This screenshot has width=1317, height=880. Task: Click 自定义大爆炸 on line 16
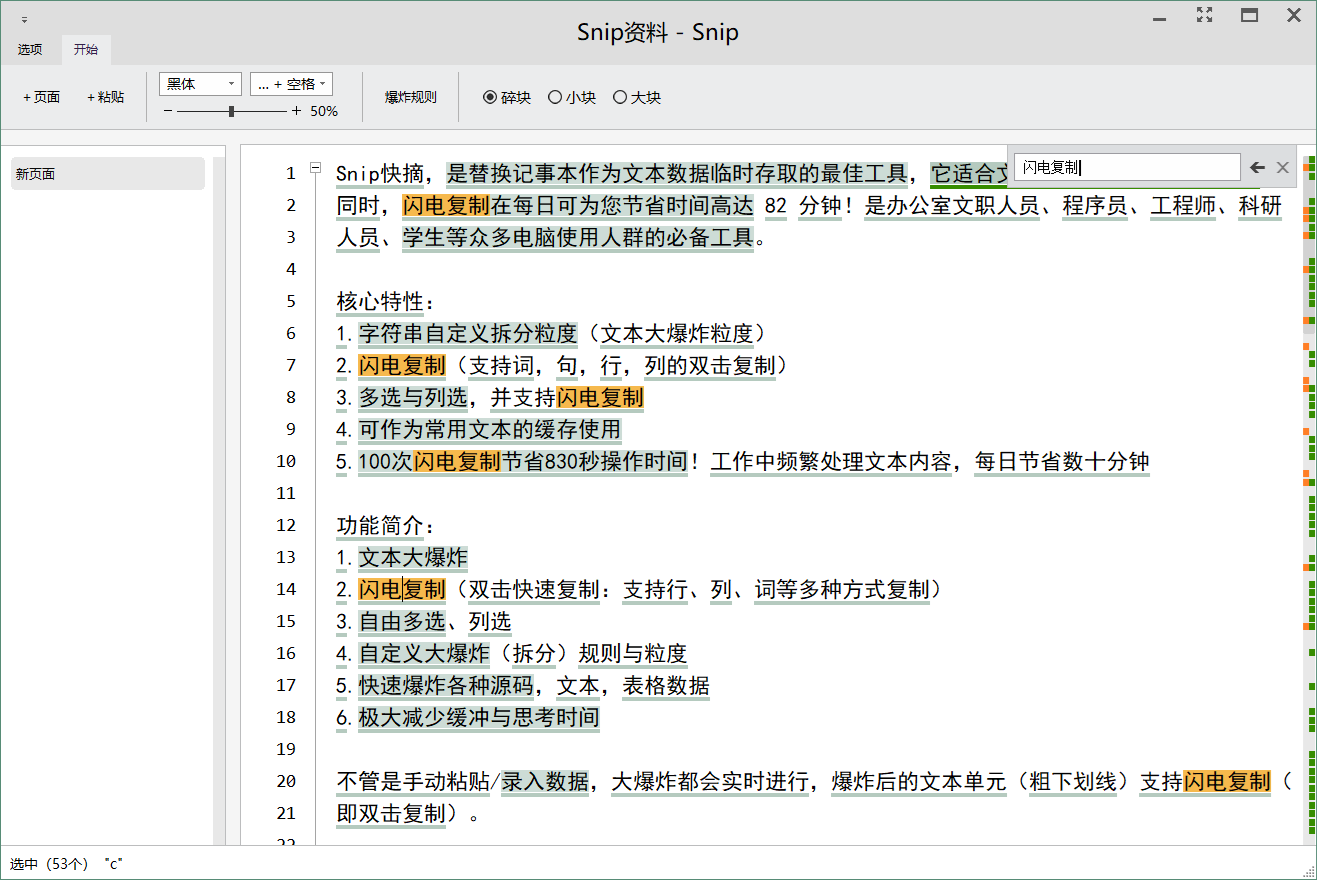pos(424,653)
